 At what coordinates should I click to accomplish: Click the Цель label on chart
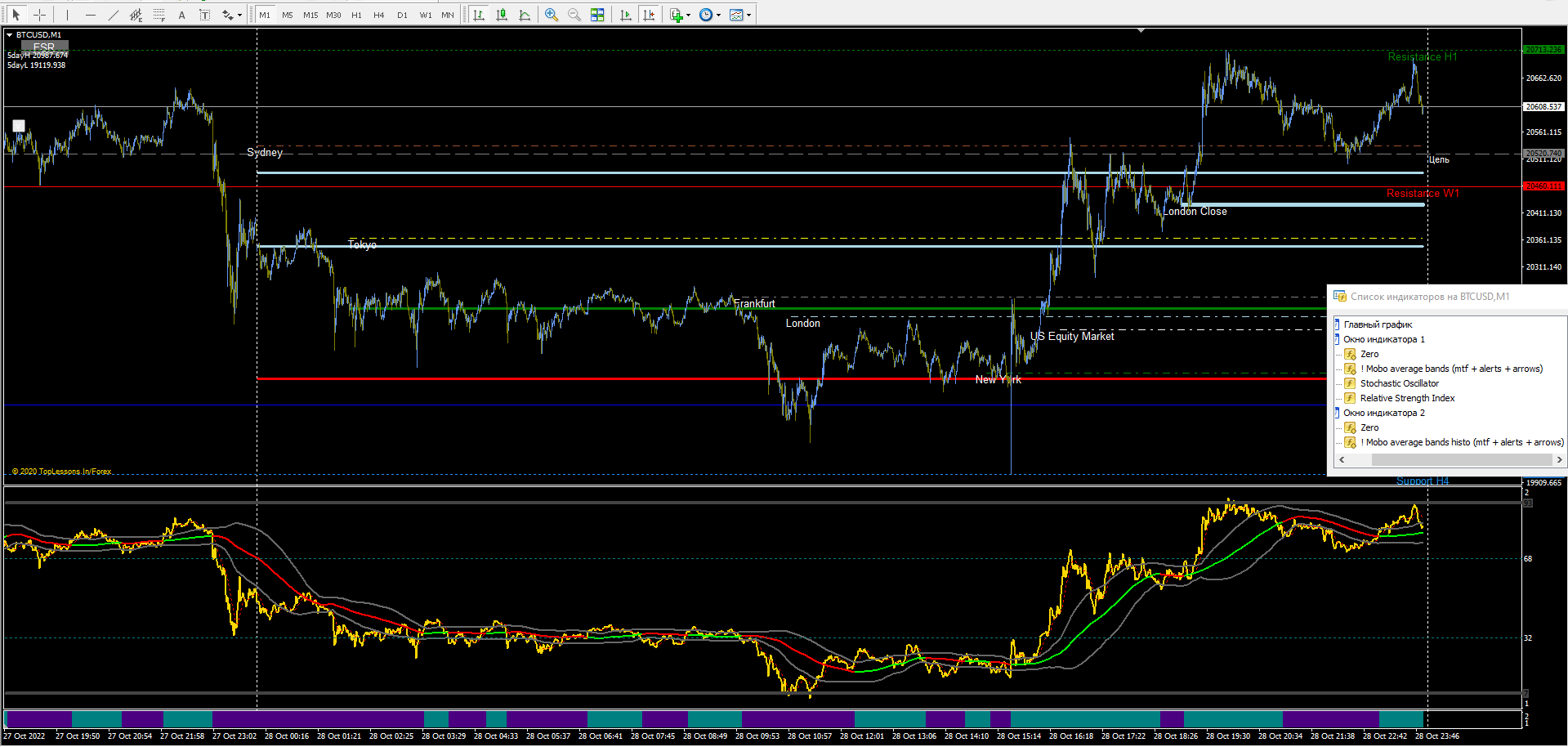click(x=1439, y=159)
